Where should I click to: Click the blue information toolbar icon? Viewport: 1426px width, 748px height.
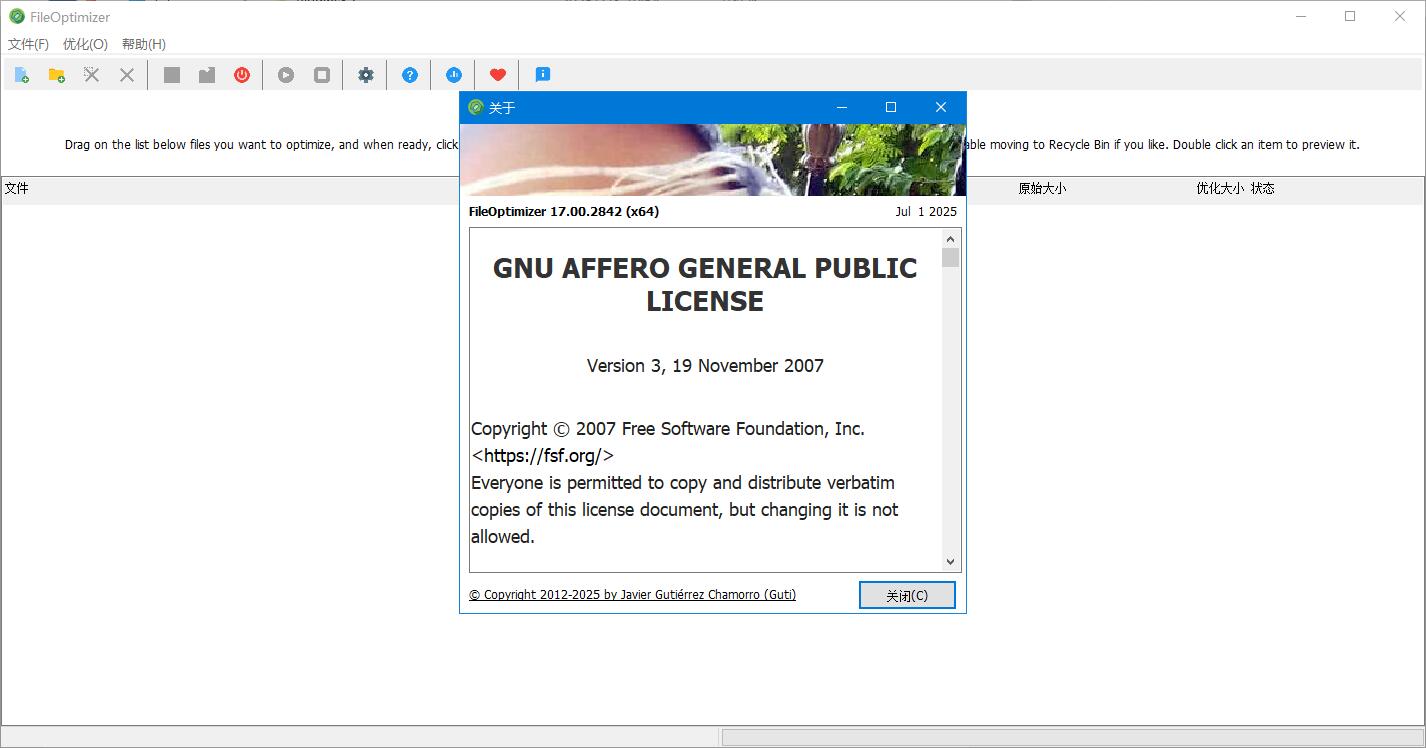(543, 75)
